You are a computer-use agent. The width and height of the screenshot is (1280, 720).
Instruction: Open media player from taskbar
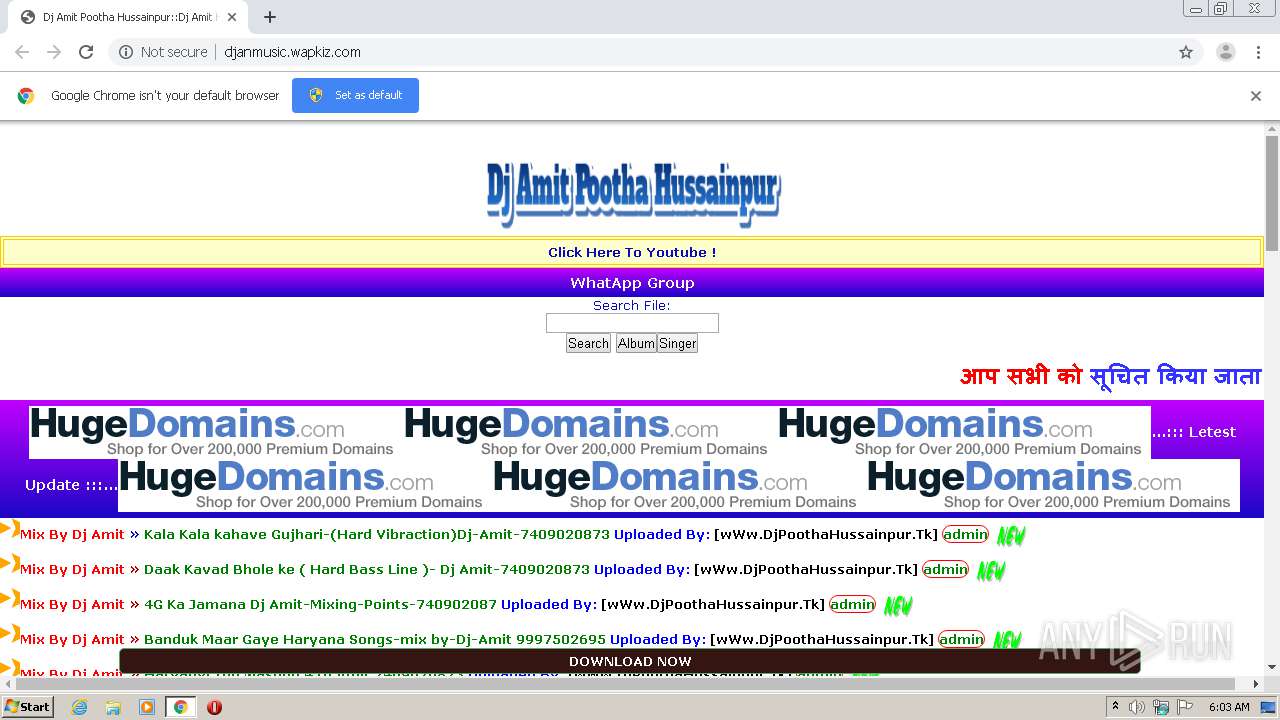(147, 707)
